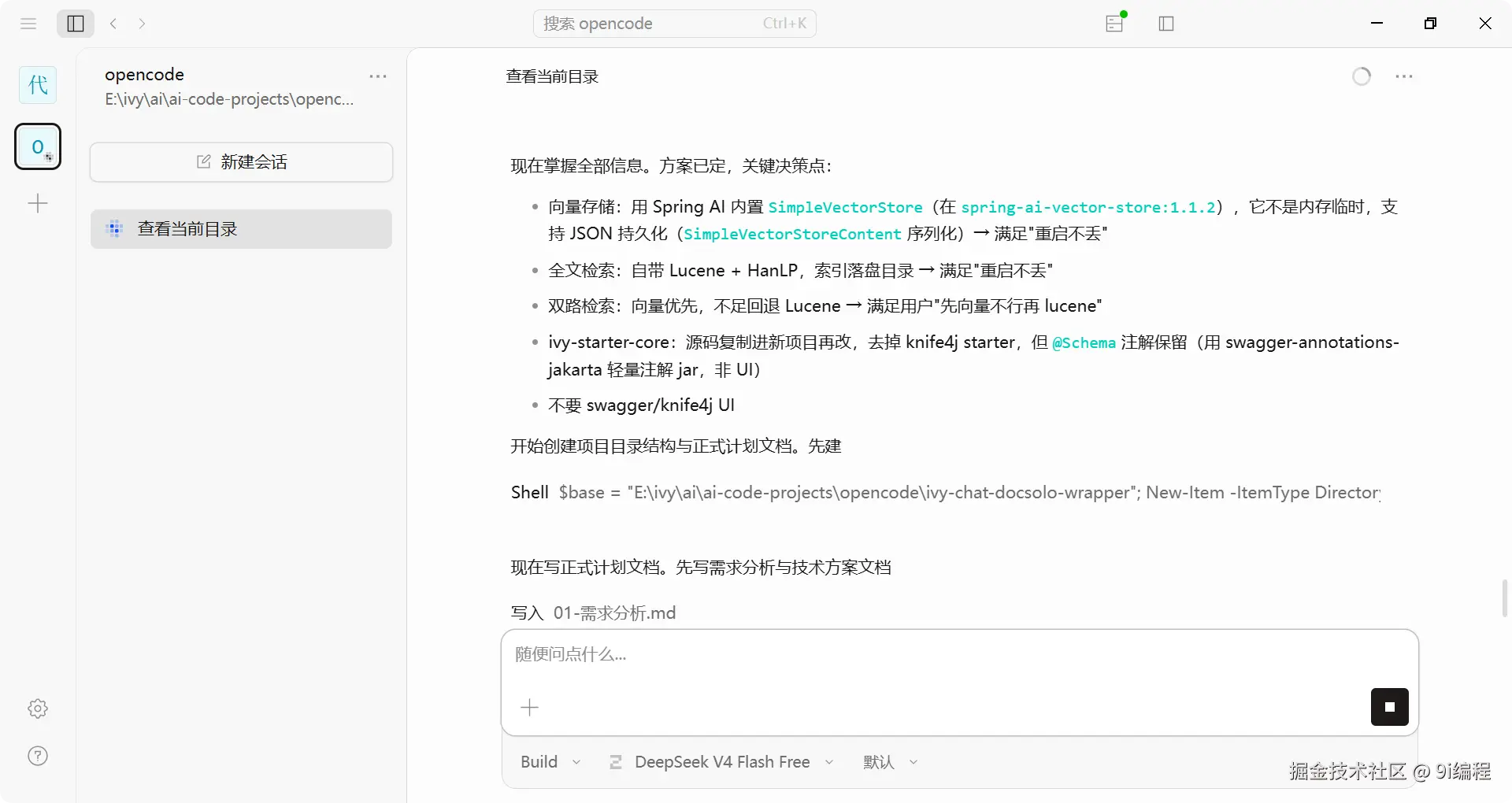
Task: Open the 查看当前目录 session in the sidebar
Action: point(242,229)
